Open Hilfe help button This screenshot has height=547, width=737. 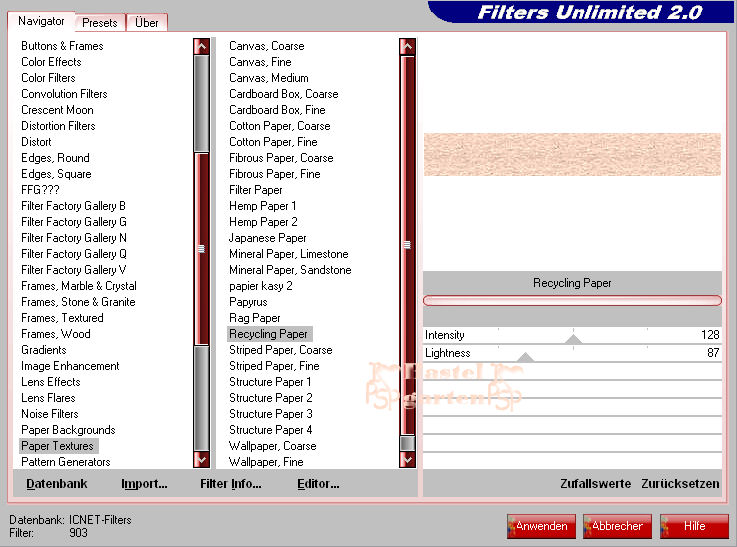pos(694,526)
